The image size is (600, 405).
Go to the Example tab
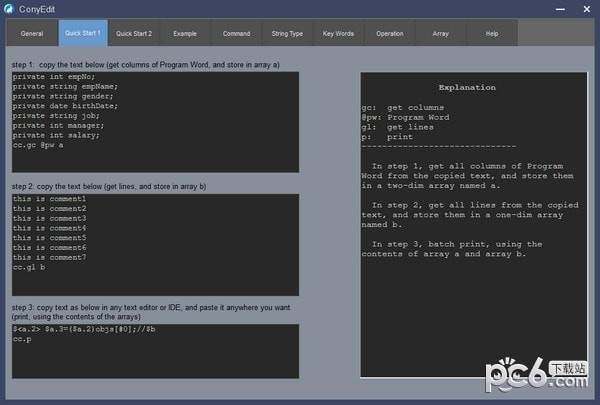click(x=185, y=33)
